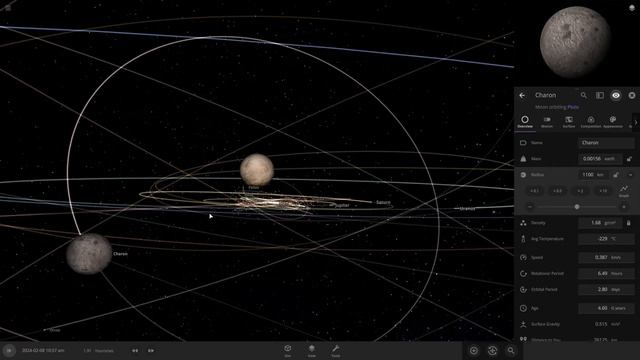Open the Sim menu in bottom toolbar
The image size is (640, 360).
[x=288, y=351]
